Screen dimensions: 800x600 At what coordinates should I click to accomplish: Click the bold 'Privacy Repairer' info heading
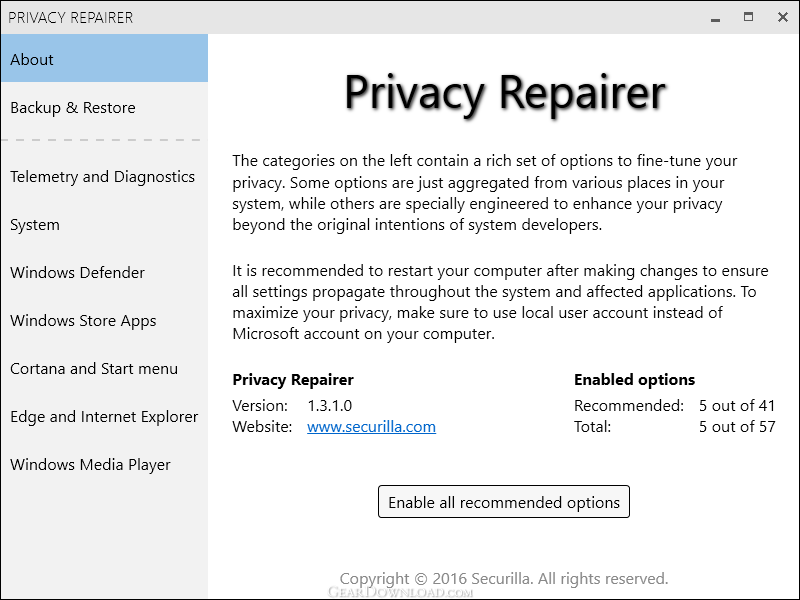(x=293, y=380)
